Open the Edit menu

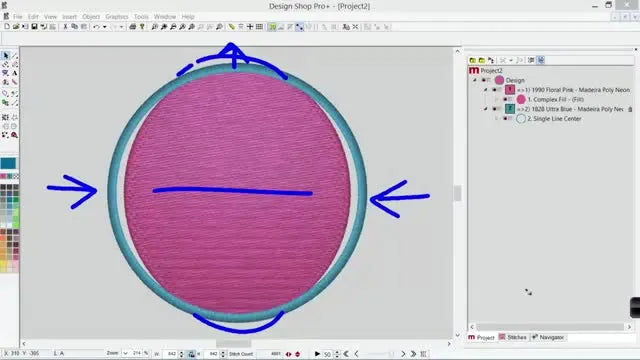33,17
